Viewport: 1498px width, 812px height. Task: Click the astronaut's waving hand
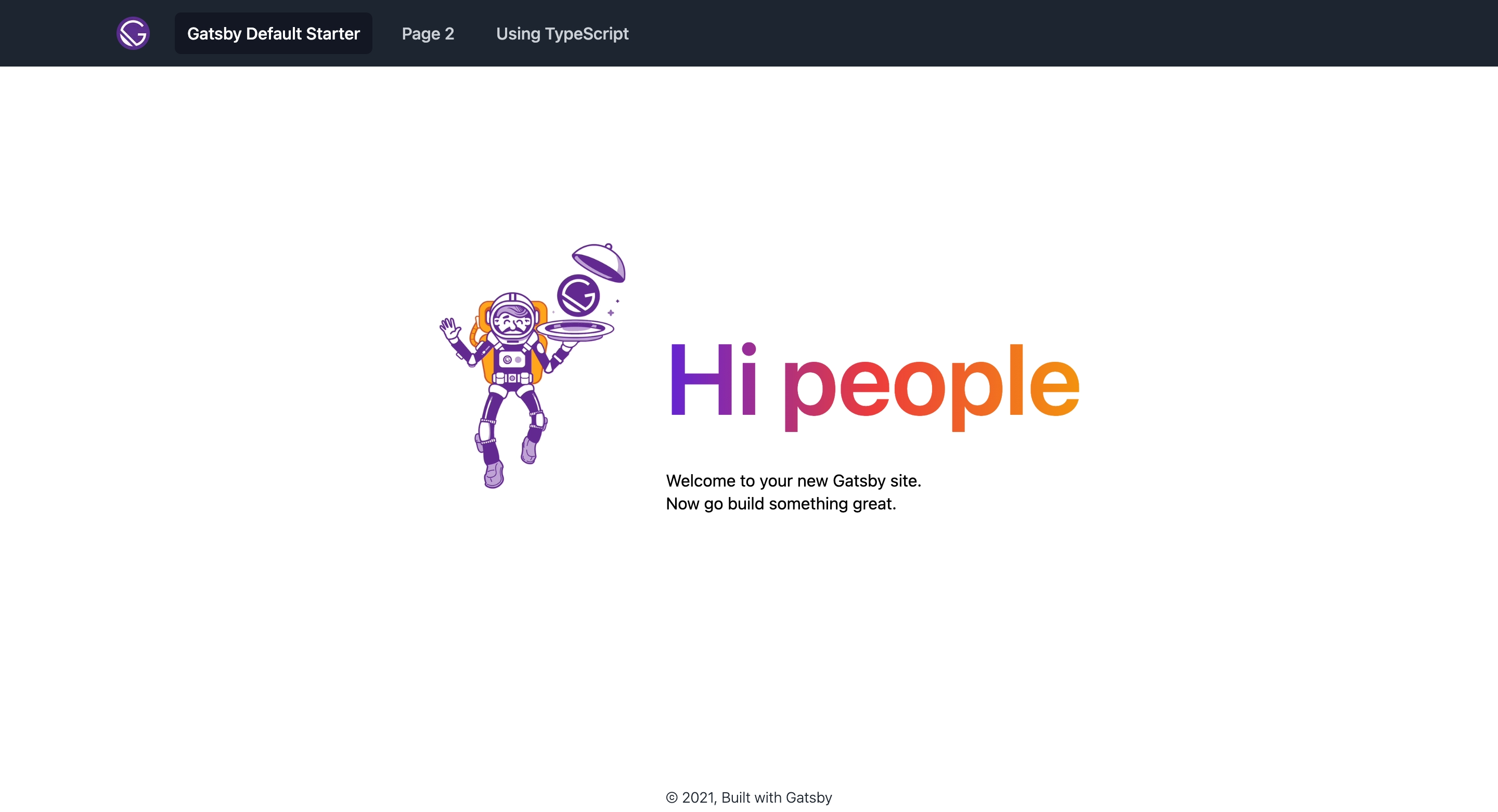click(x=449, y=329)
